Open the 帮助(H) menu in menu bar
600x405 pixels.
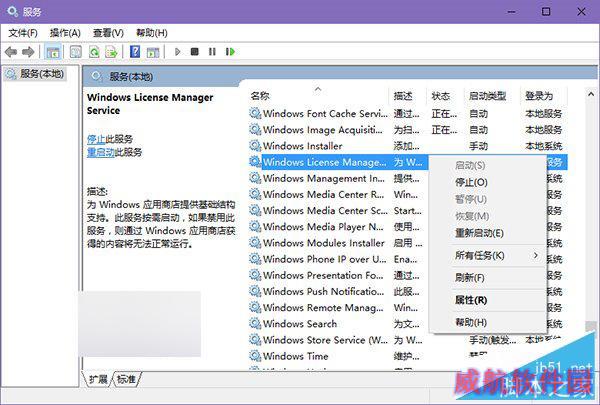(152, 33)
